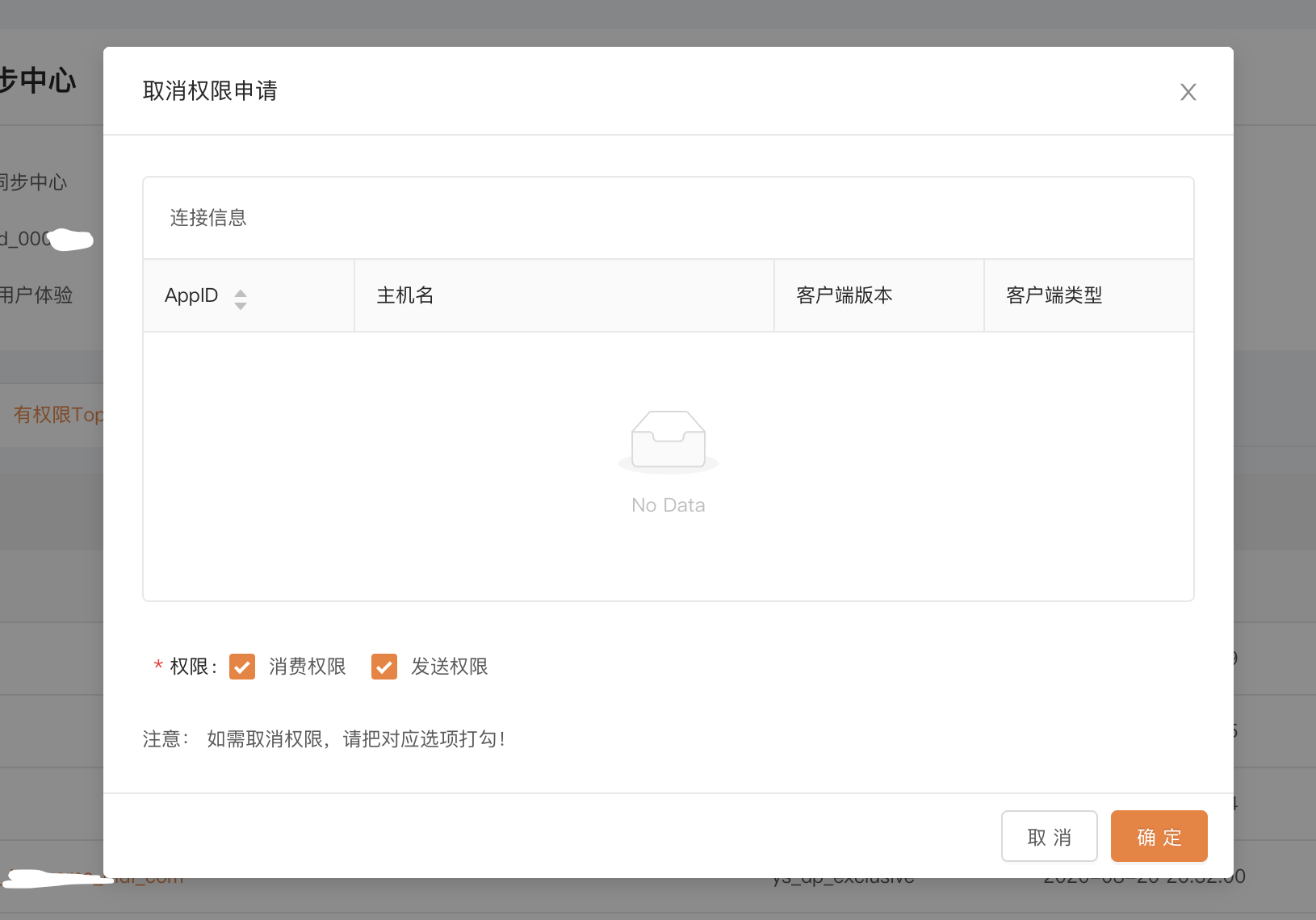The width and height of the screenshot is (1316, 920).
Task: Click the 发送权限 label text
Action: pos(450,667)
